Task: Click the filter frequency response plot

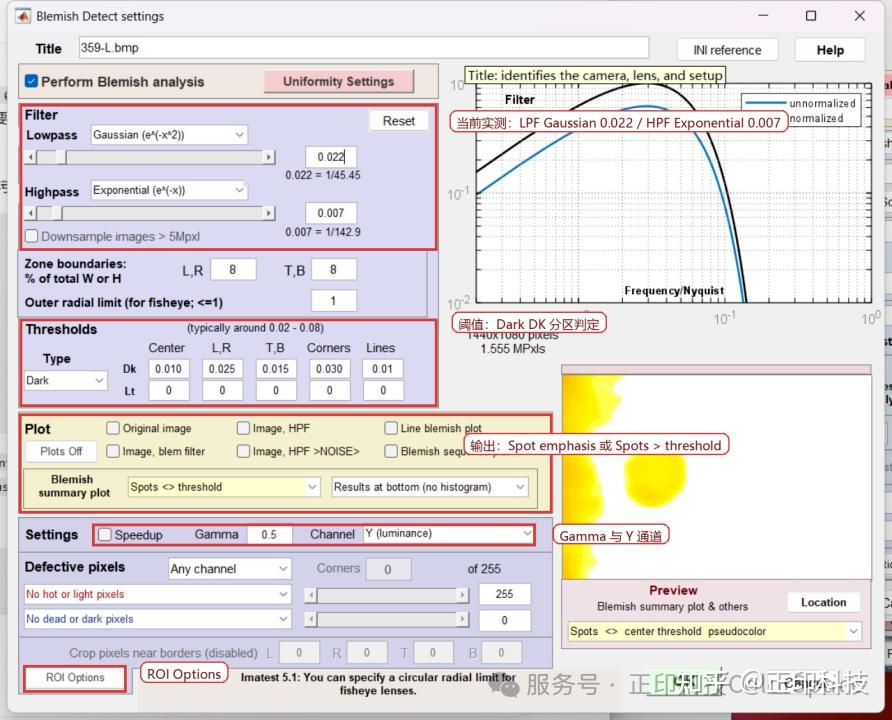Action: (674, 193)
